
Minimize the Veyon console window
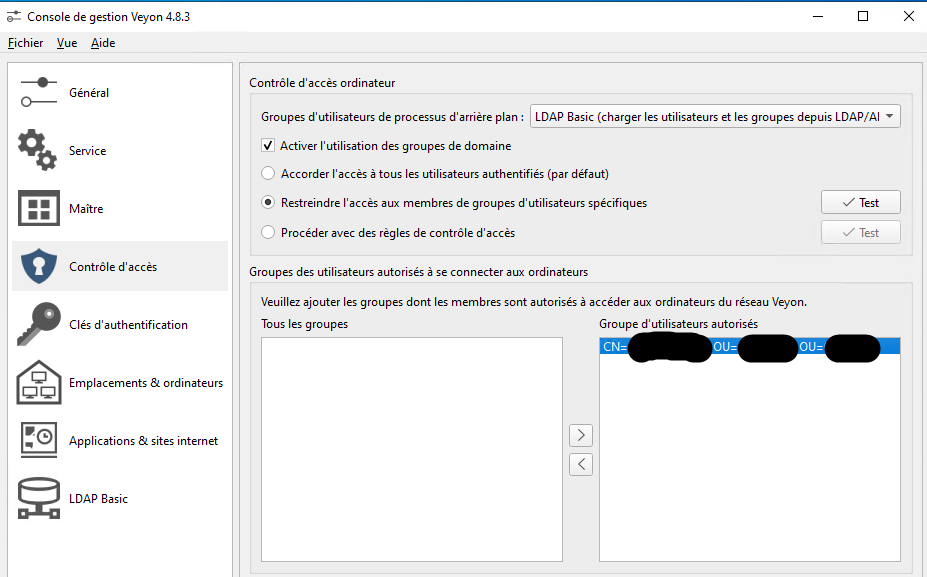coord(818,17)
